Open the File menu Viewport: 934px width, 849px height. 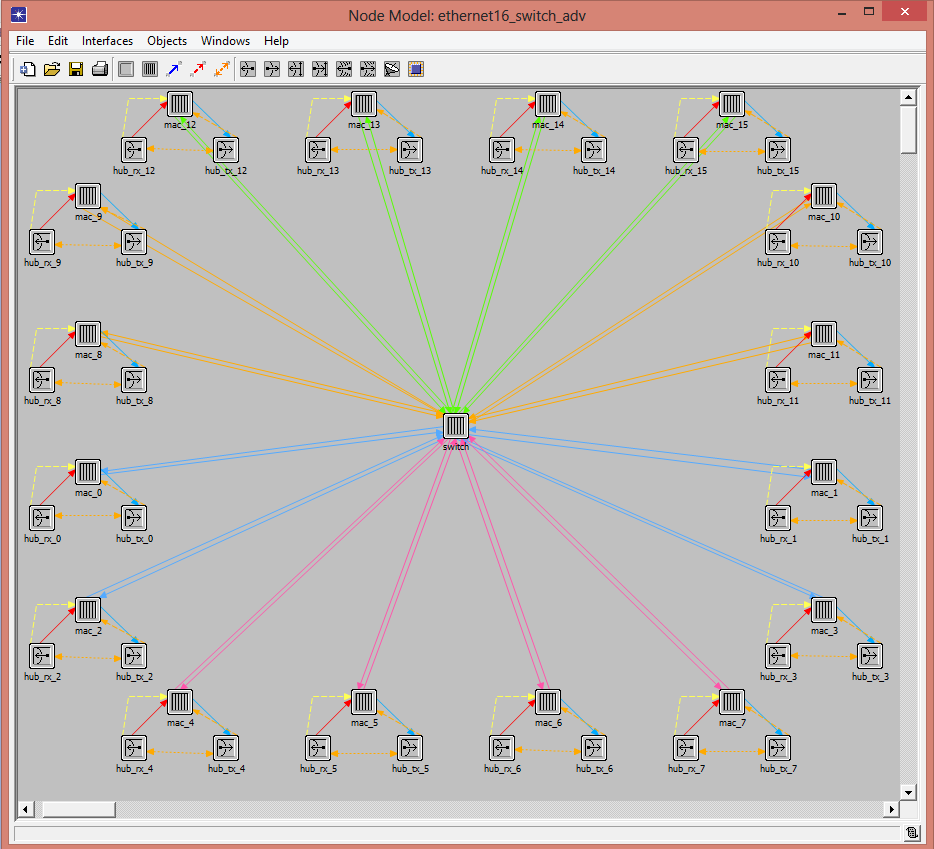25,41
